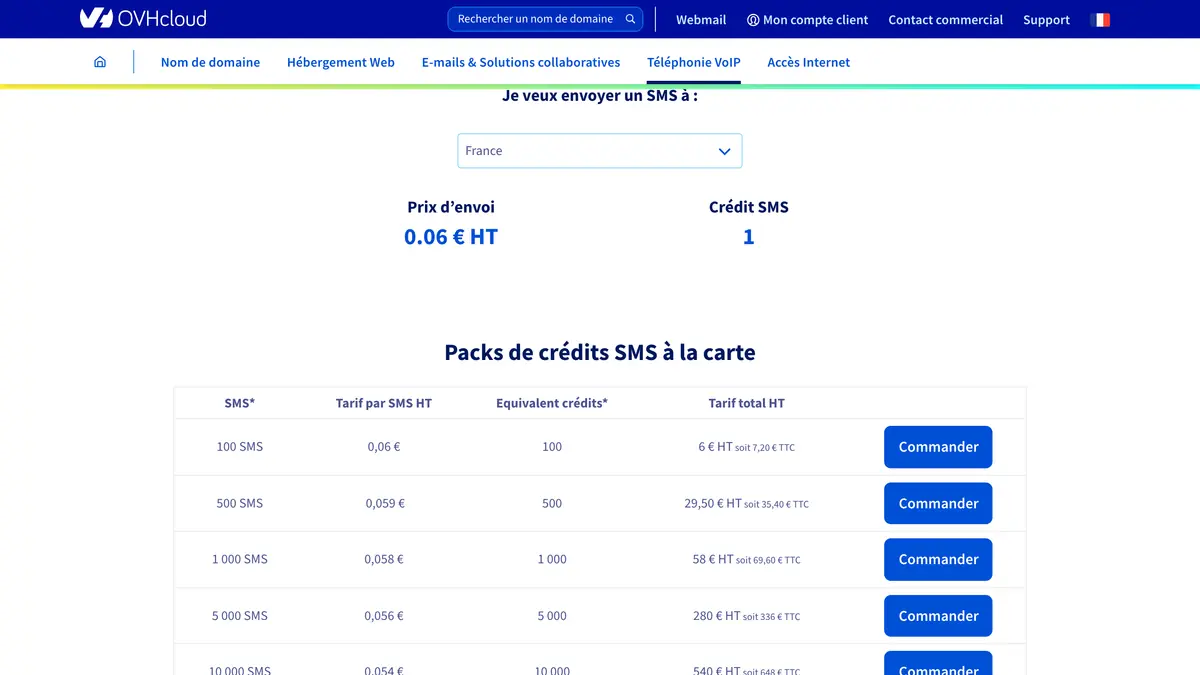Viewport: 1200px width, 675px height.
Task: Click the 0.06 € HT sending price
Action: tap(451, 237)
